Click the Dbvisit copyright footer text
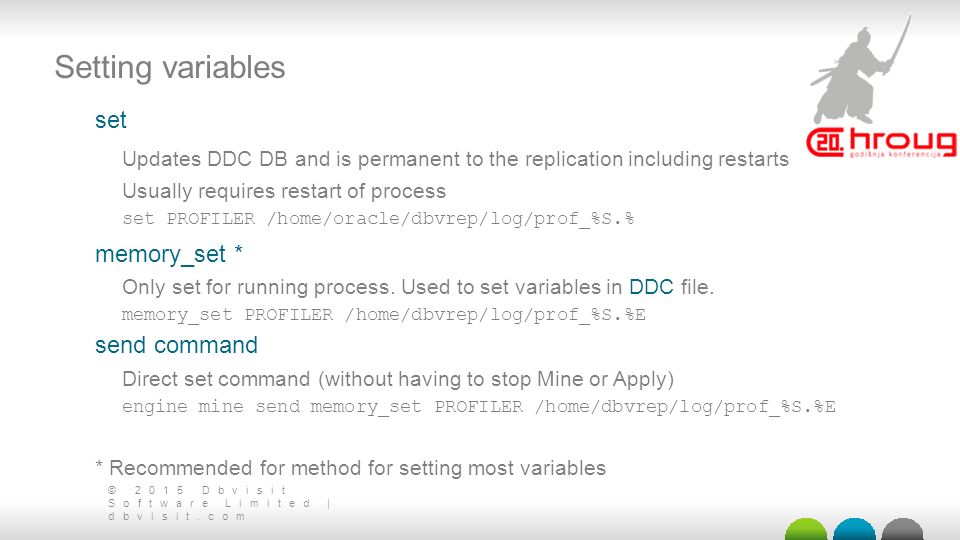This screenshot has width=960, height=540. pos(220,503)
